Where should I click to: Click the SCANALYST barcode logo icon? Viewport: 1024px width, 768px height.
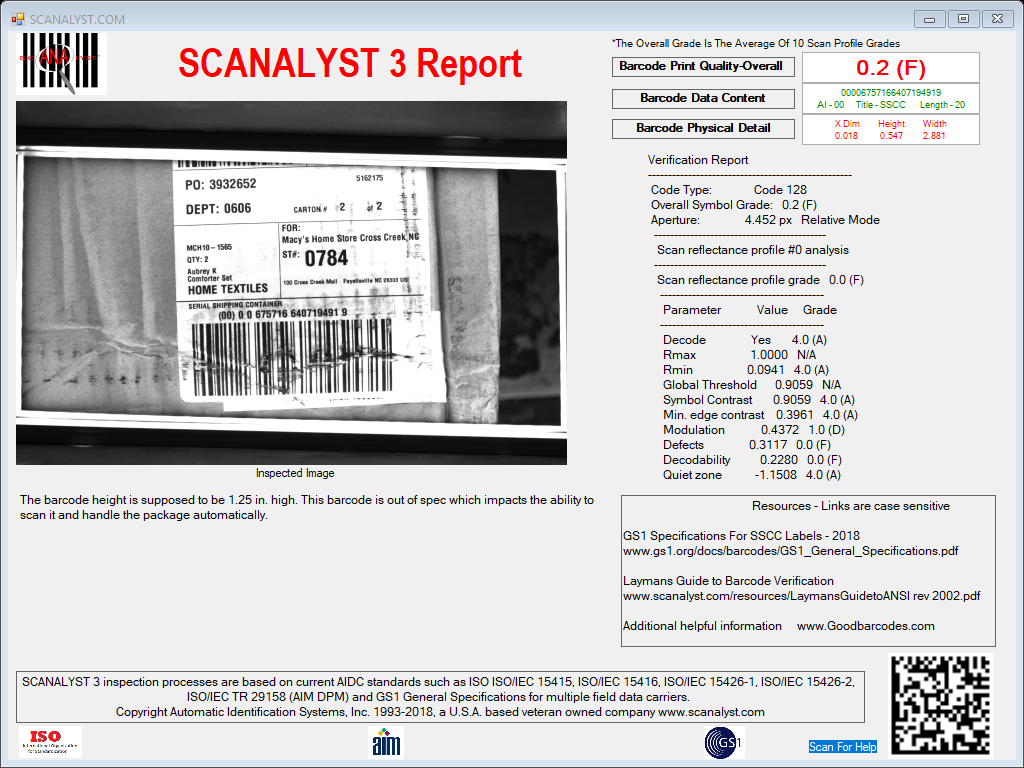point(61,63)
